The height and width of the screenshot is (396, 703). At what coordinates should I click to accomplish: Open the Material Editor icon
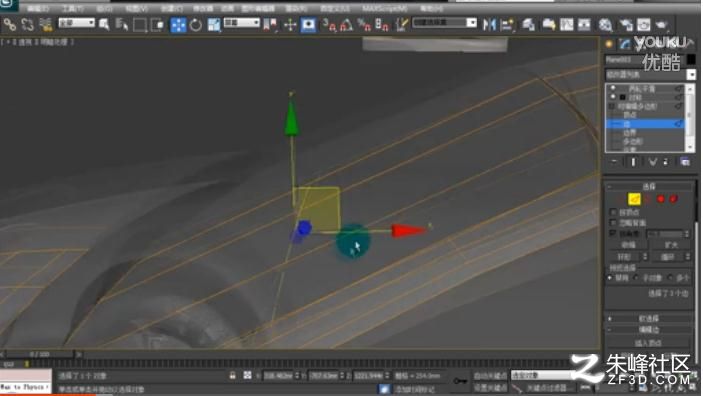[x=605, y=25]
